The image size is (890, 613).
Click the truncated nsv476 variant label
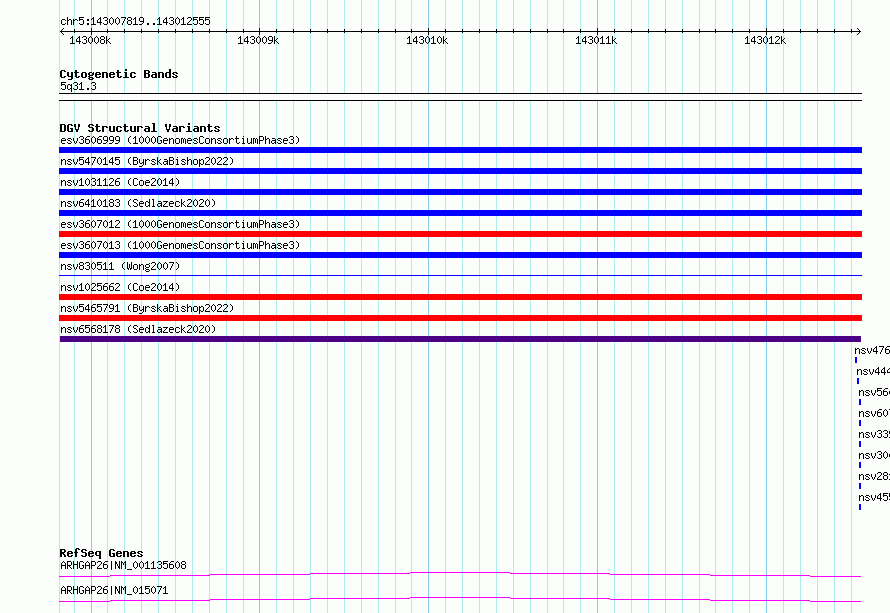coord(872,351)
